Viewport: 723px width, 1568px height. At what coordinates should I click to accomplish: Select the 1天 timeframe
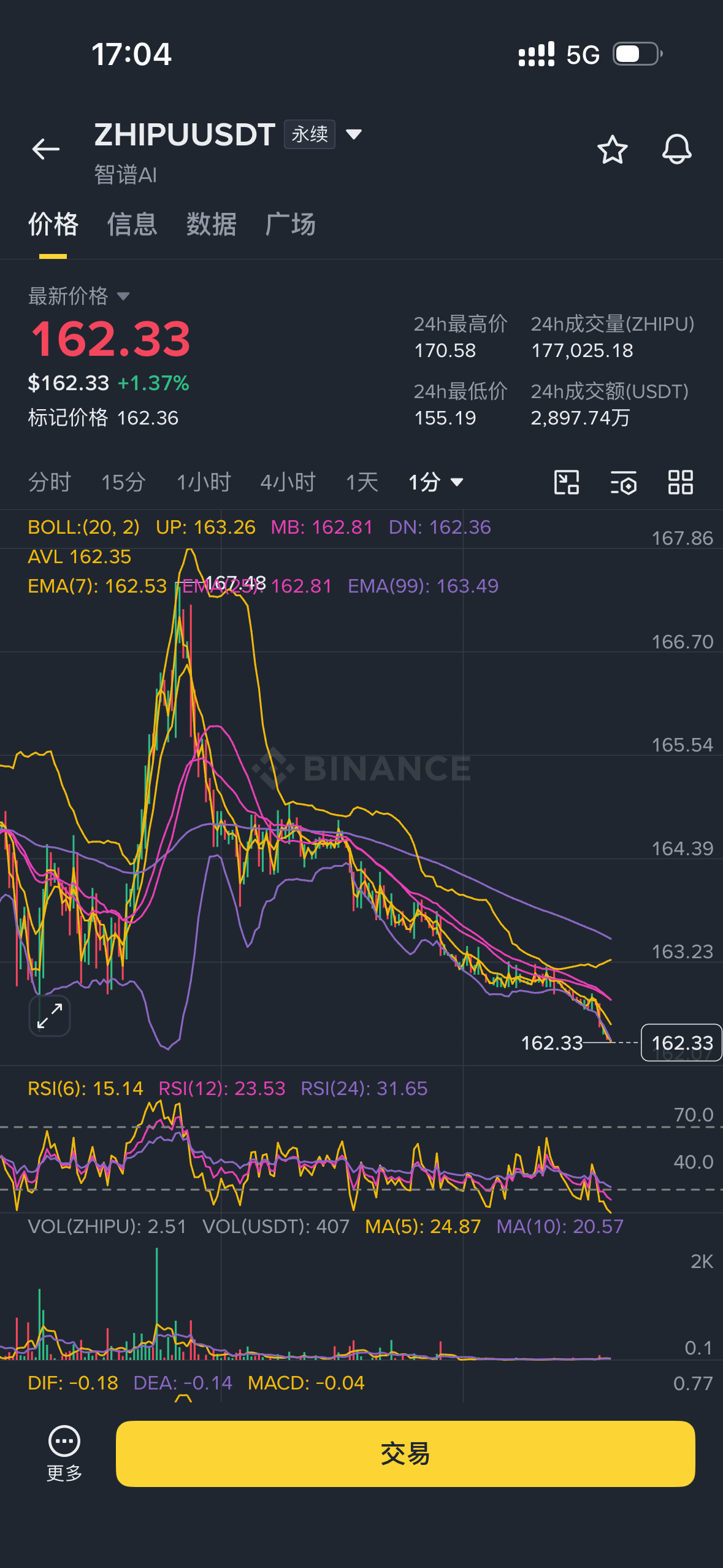point(362,482)
